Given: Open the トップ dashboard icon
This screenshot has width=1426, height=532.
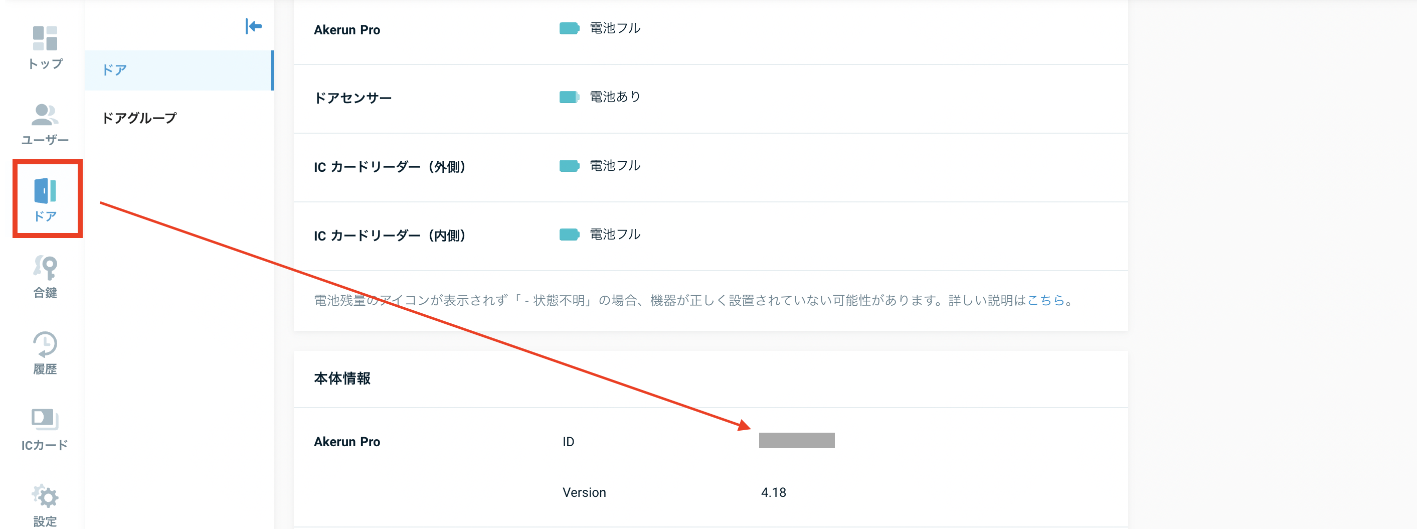Looking at the screenshot, I should pos(45,40).
